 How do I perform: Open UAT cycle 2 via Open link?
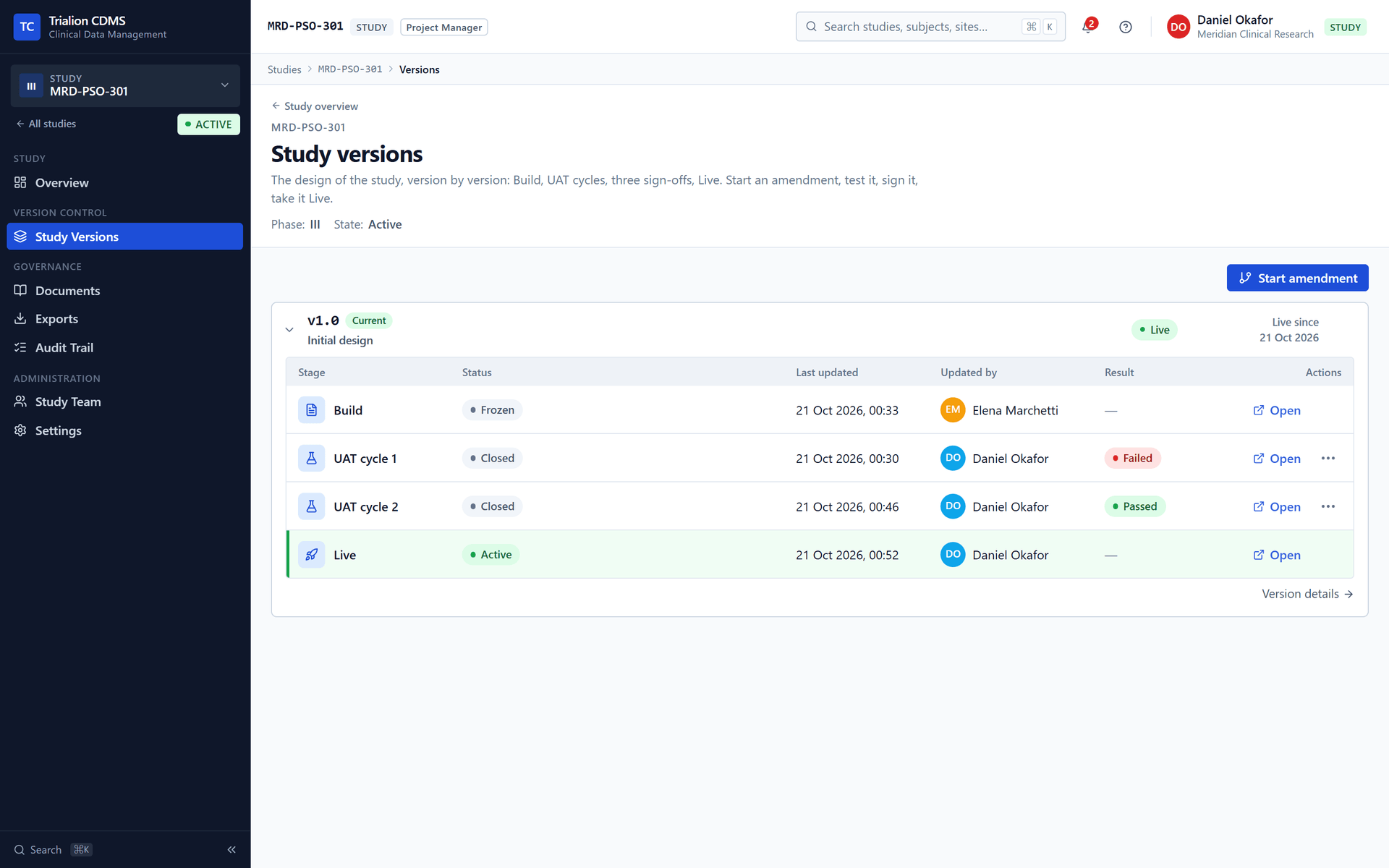pos(1277,507)
